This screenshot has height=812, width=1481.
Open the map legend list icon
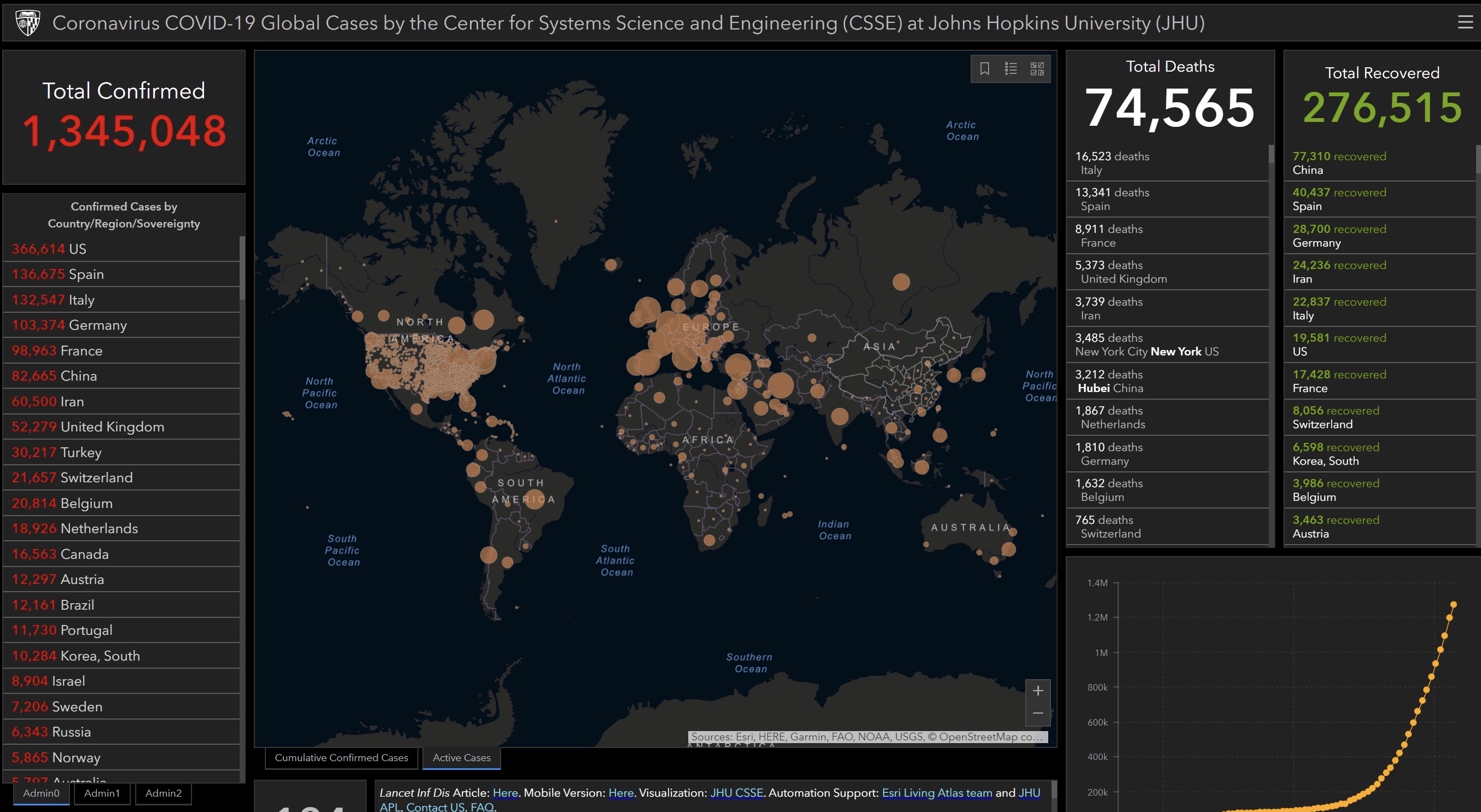pos(1010,69)
